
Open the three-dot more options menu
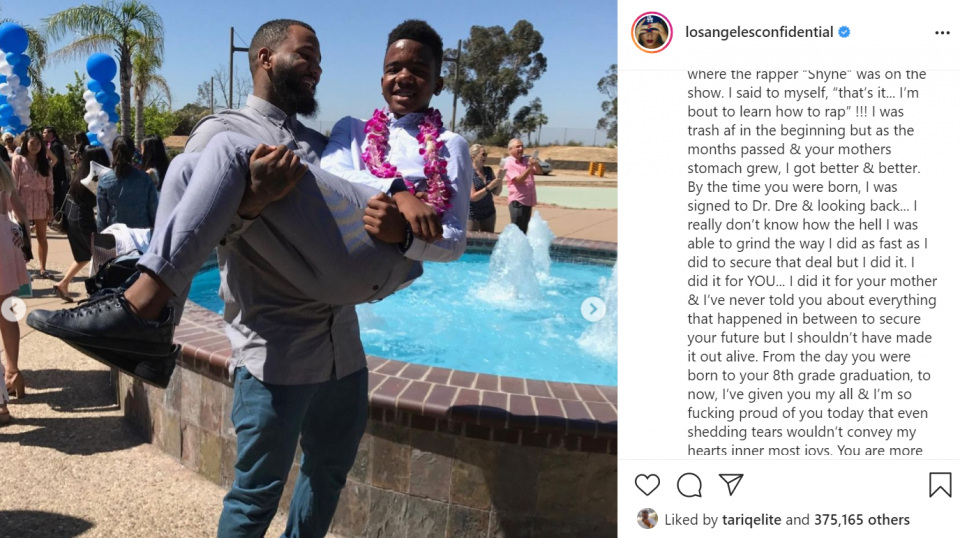tap(942, 32)
